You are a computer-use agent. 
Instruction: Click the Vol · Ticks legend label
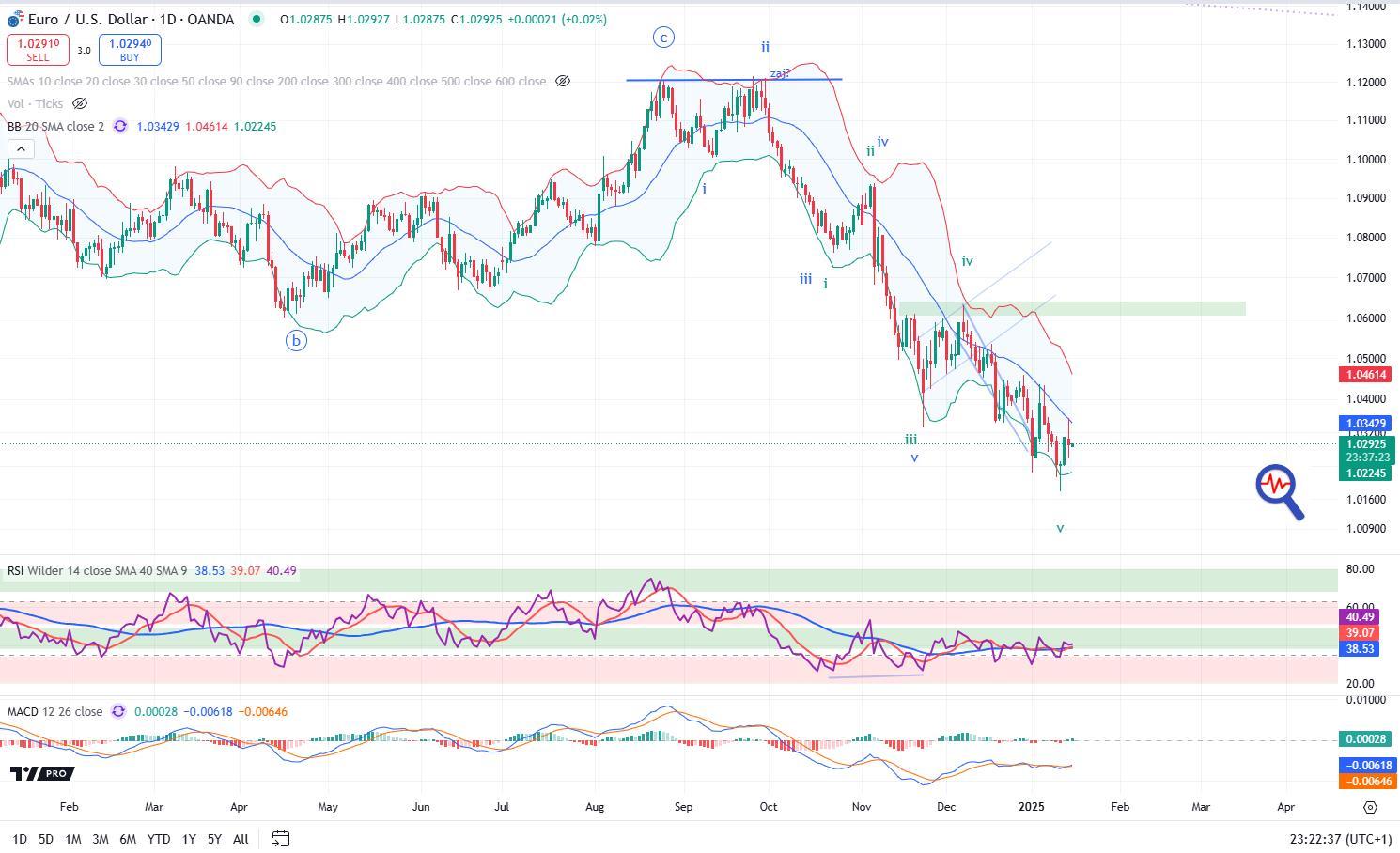click(x=35, y=104)
